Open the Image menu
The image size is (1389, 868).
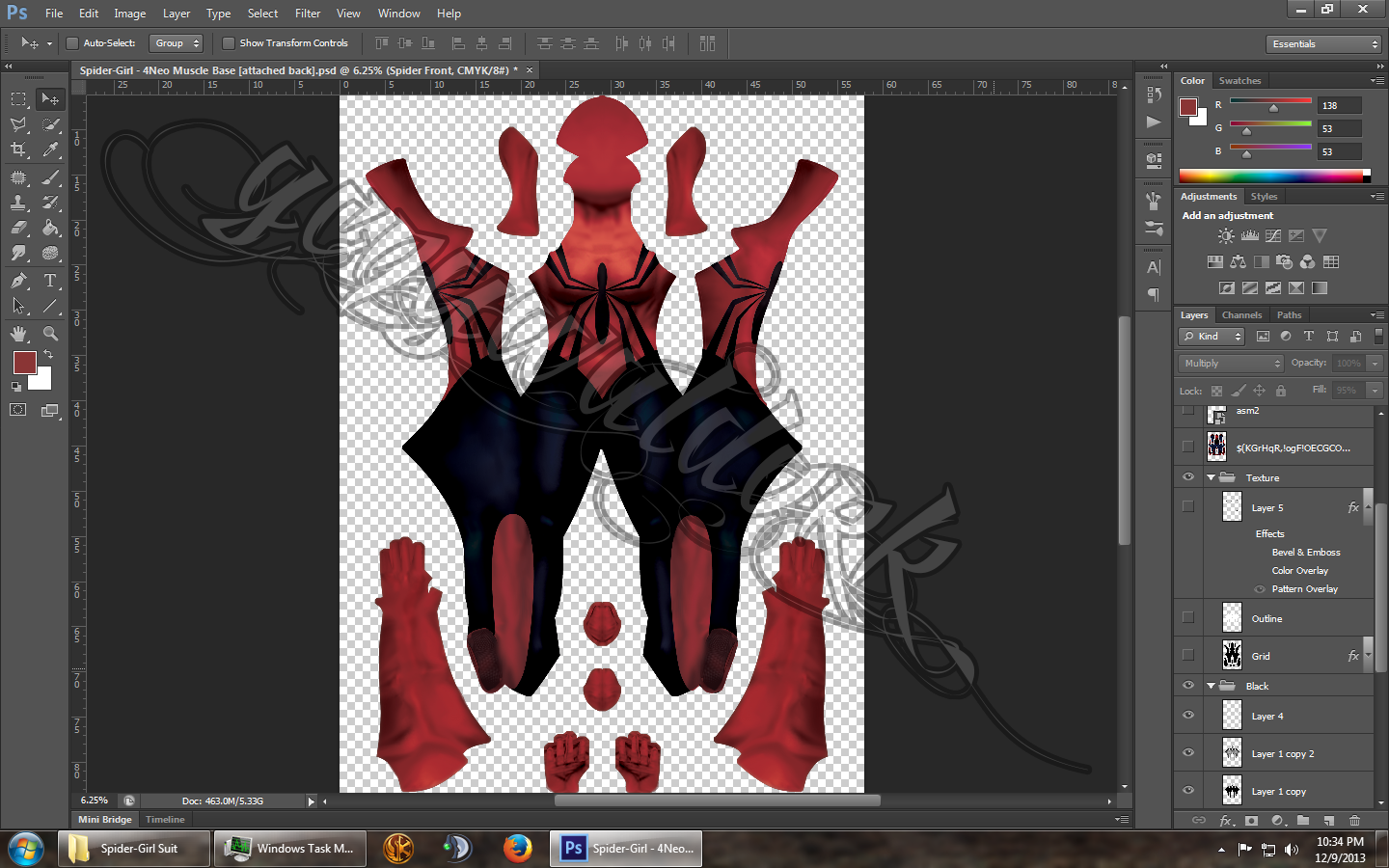[130, 14]
